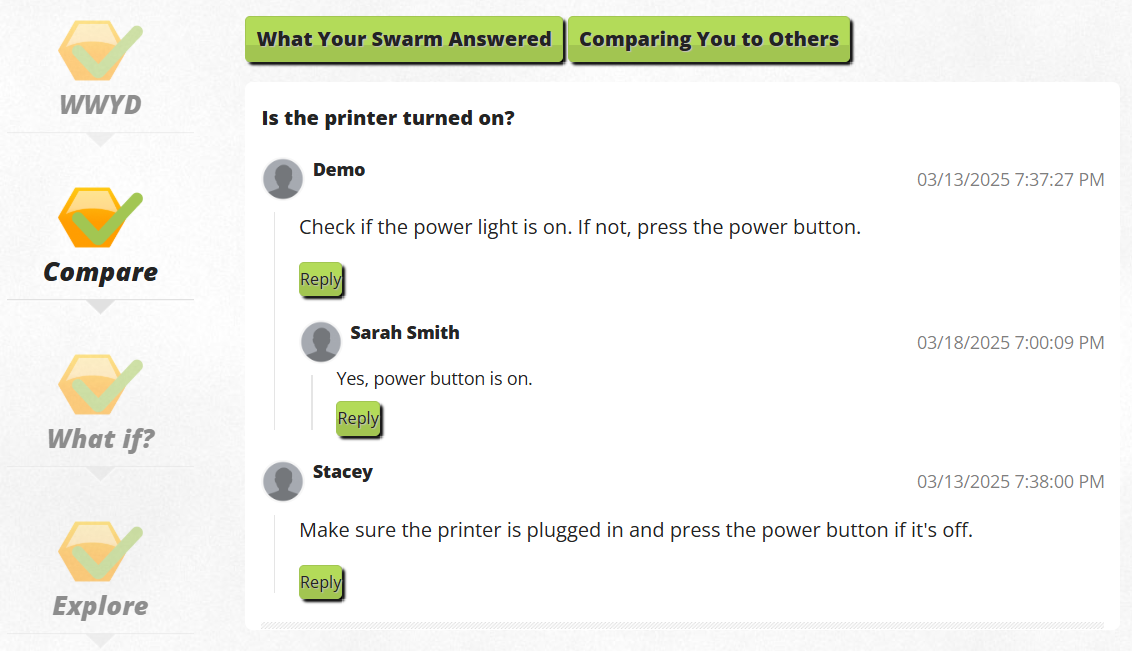Click Demo's user avatar icon
1132x651 pixels.
click(x=283, y=179)
